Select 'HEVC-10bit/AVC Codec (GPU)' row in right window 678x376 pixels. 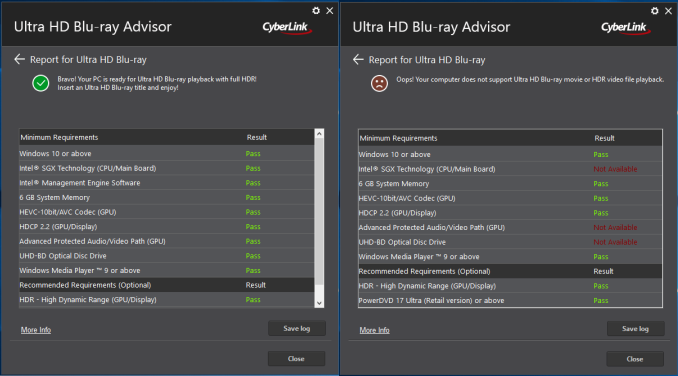point(510,198)
